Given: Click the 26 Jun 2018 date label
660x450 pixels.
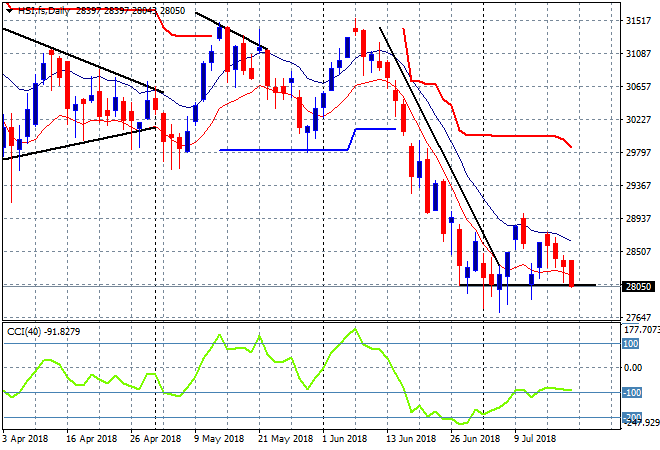Looking at the screenshot, I should click(x=475, y=439).
